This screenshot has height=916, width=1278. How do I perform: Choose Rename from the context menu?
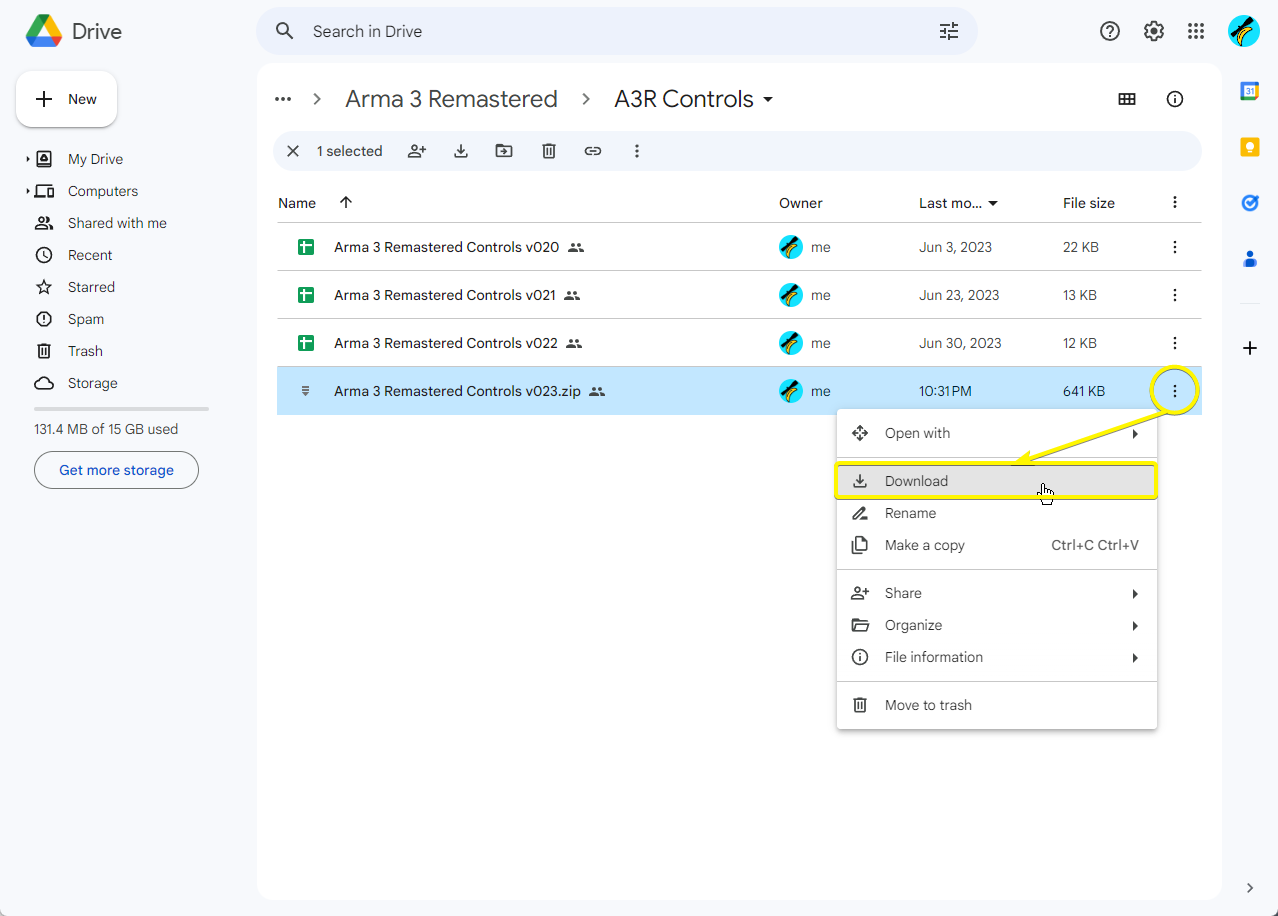(x=997, y=513)
